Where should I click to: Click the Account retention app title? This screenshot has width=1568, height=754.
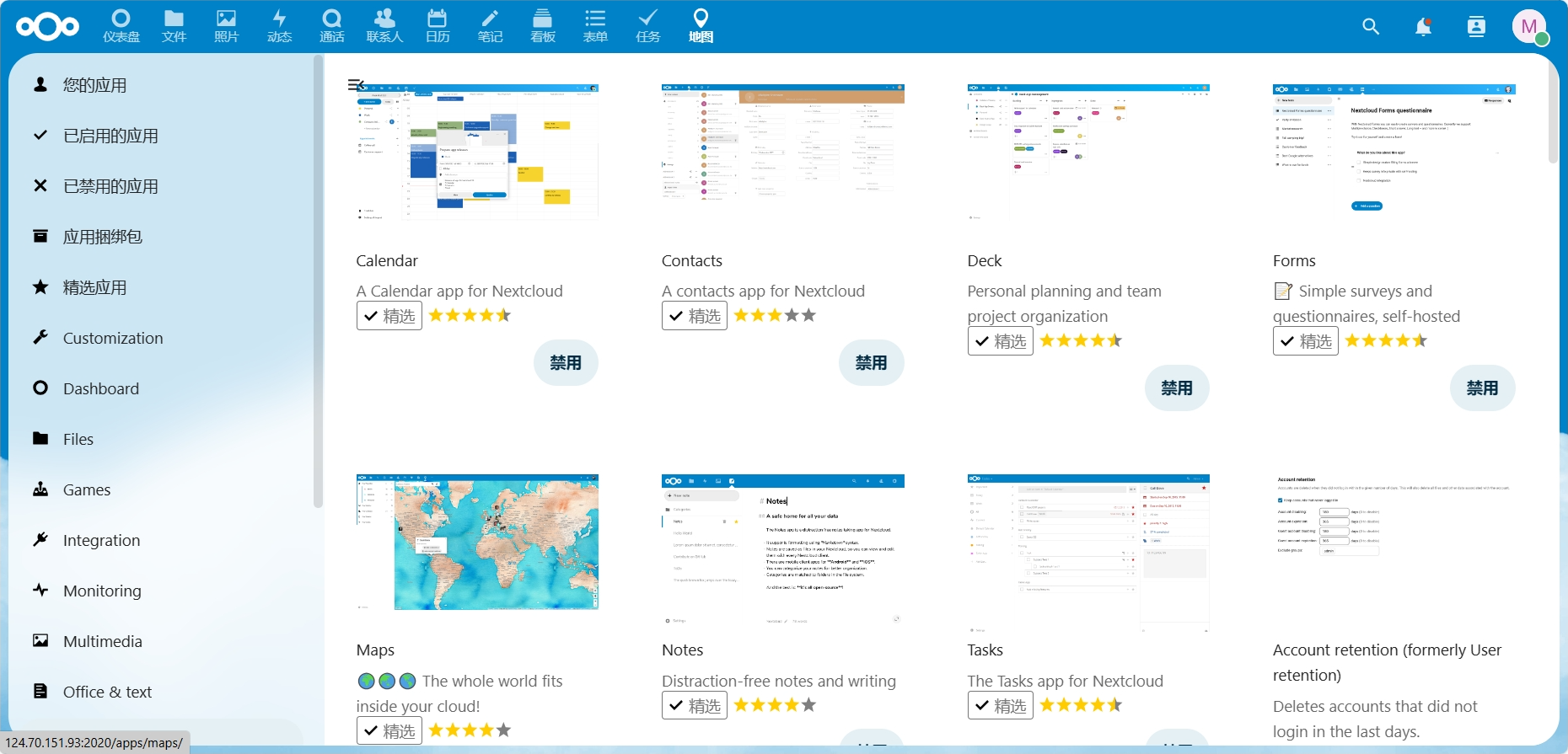(1388, 662)
